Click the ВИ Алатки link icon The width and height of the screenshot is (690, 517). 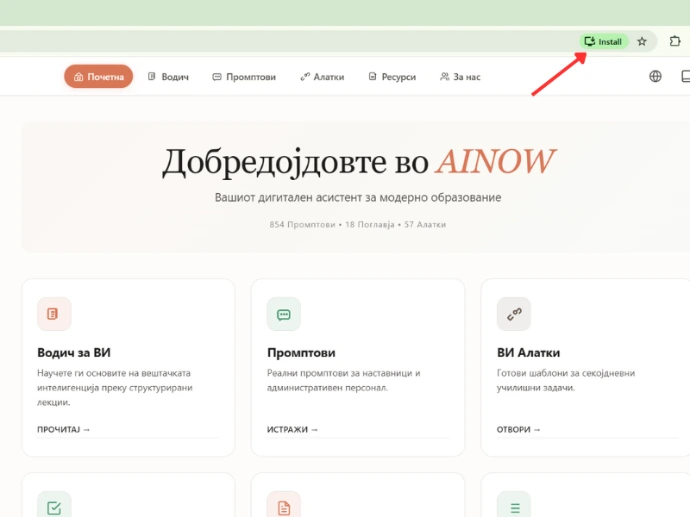click(514, 314)
